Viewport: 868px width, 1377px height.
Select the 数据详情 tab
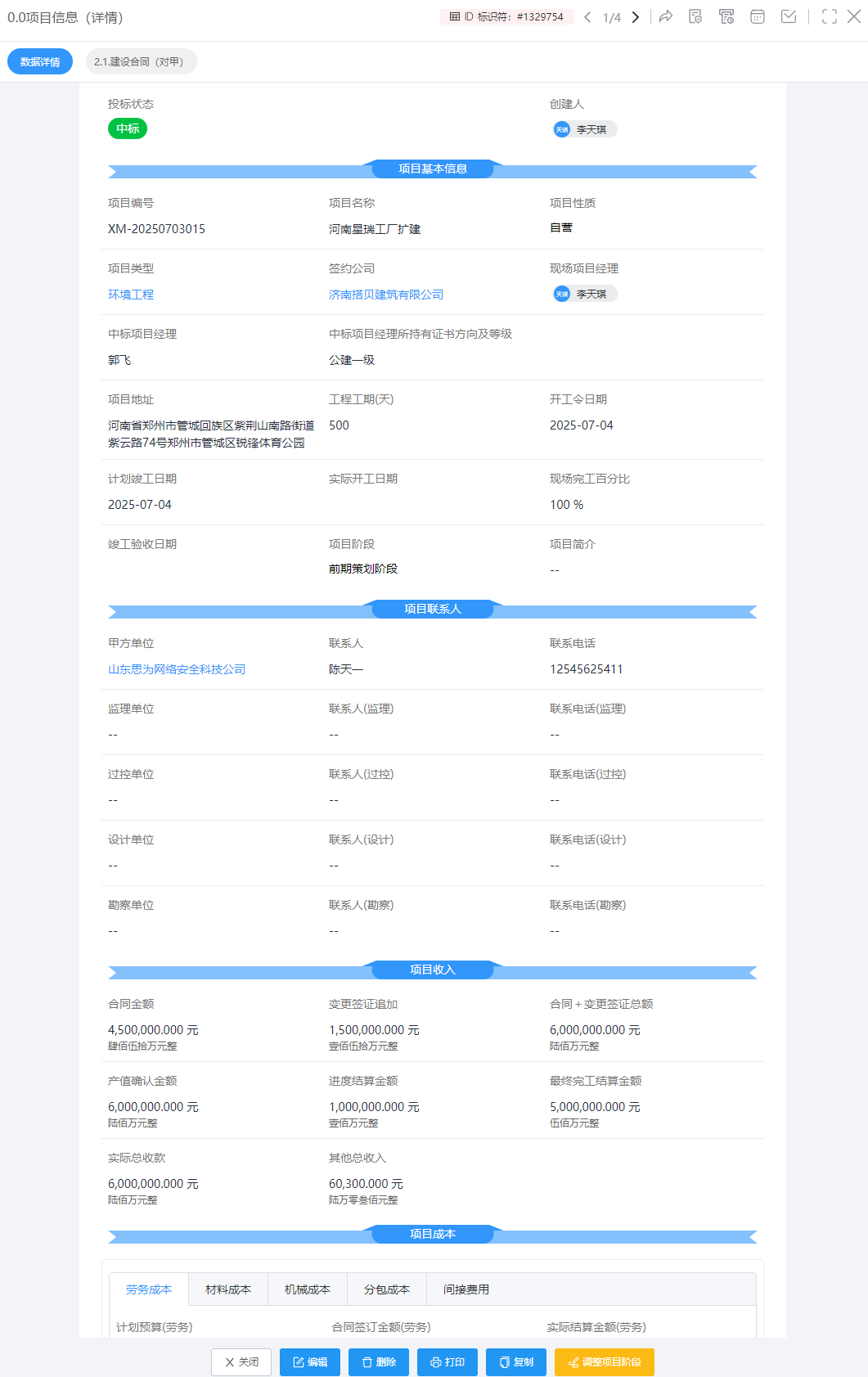40,61
